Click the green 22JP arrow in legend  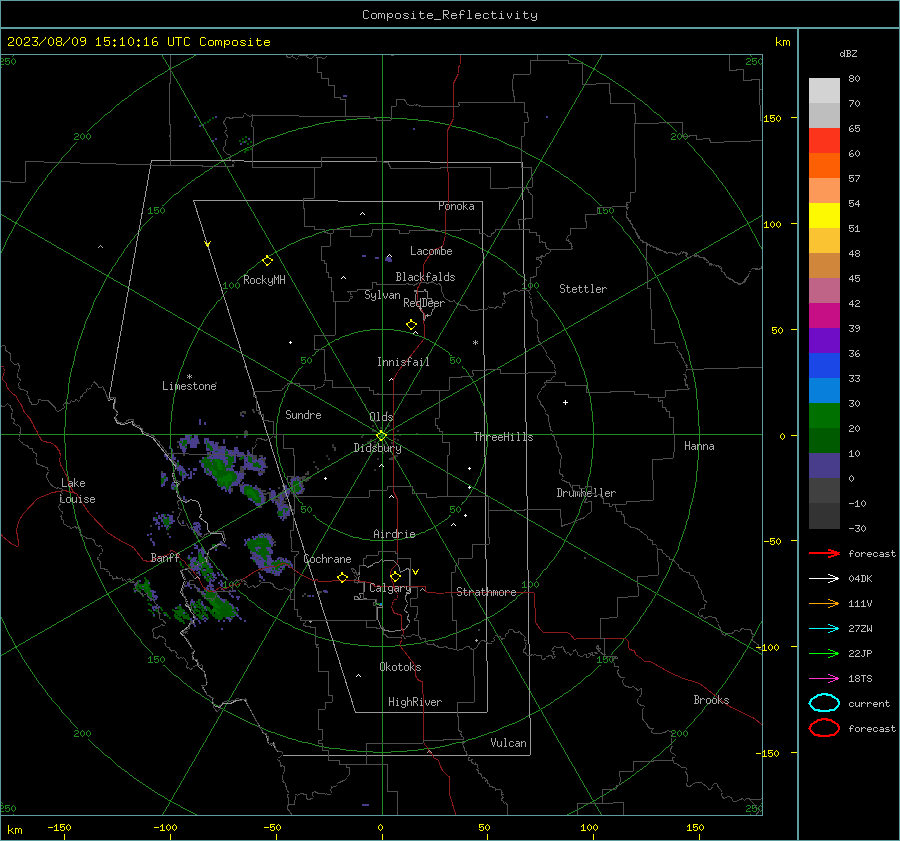(x=824, y=653)
